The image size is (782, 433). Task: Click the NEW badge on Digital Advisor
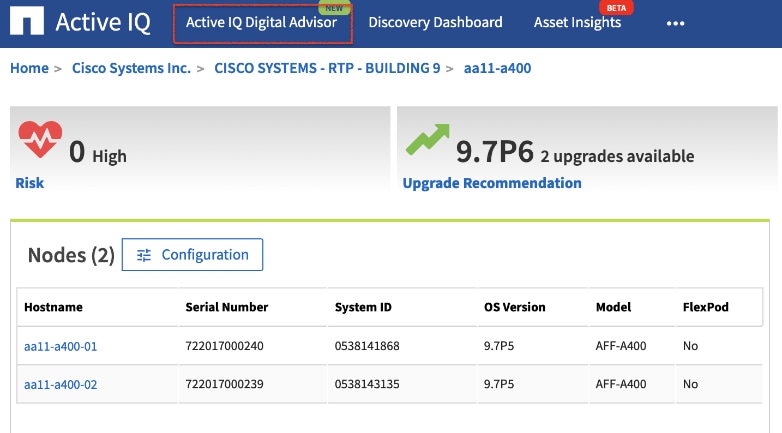coord(334,7)
